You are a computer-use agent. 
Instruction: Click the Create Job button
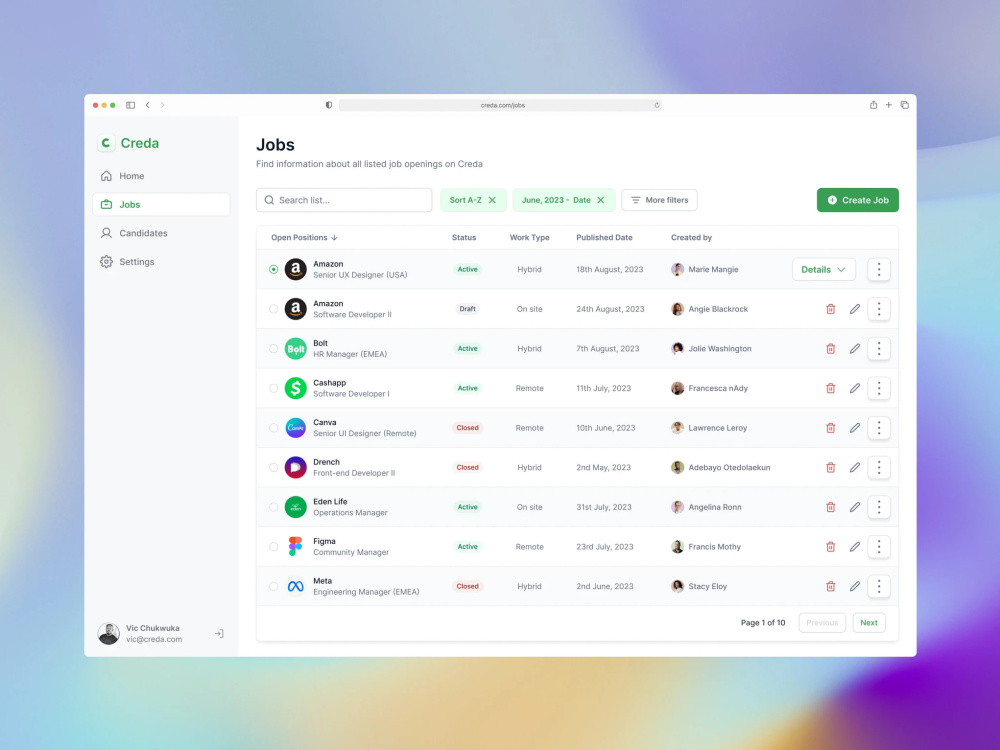tap(858, 200)
